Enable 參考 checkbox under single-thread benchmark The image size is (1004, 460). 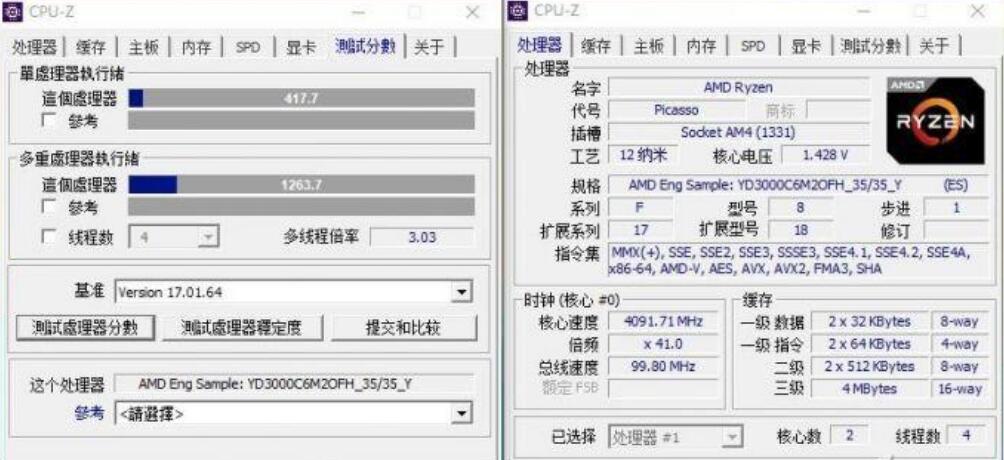click(48, 120)
